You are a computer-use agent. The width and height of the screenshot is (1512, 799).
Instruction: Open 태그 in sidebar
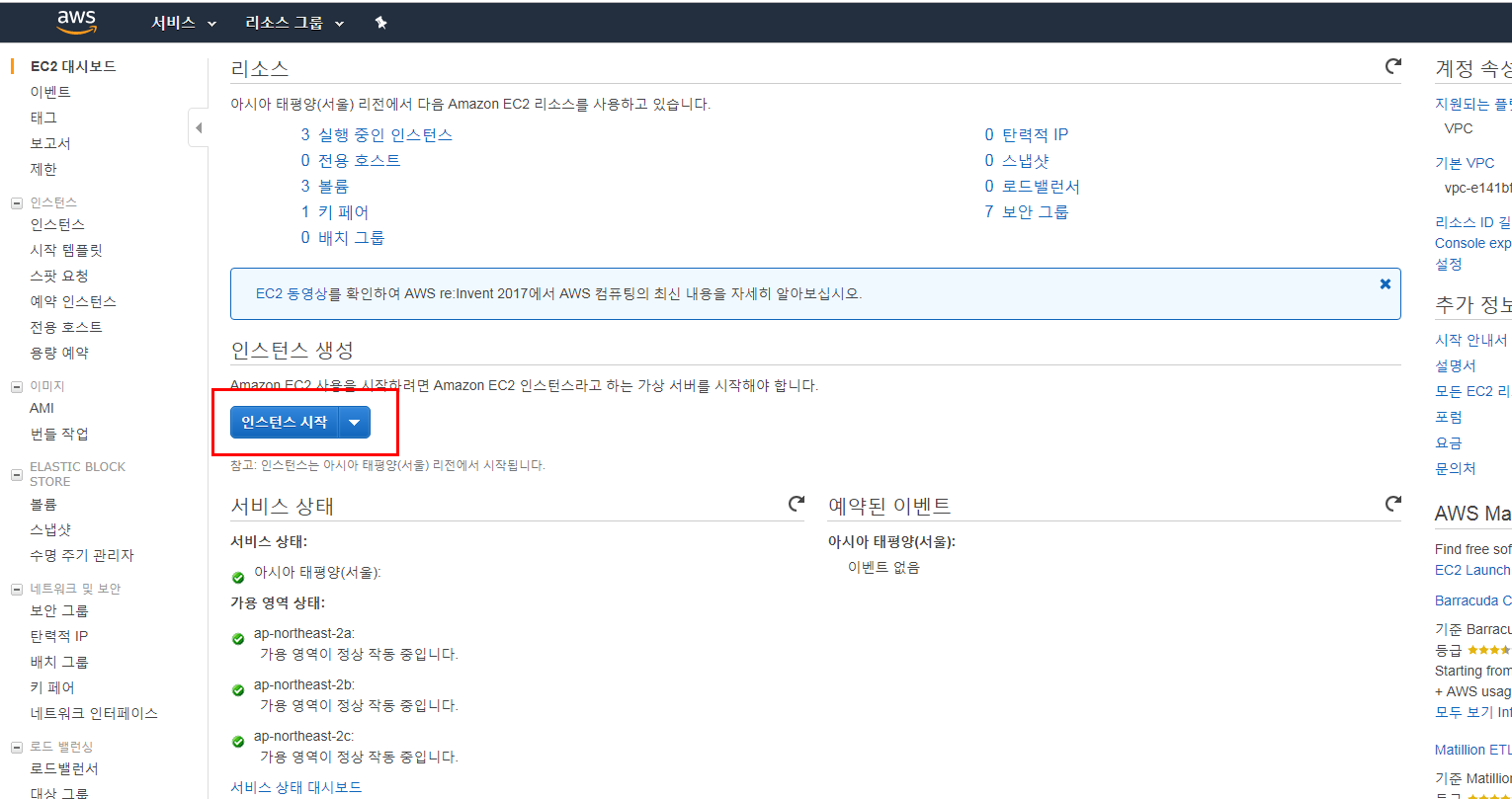pos(43,118)
